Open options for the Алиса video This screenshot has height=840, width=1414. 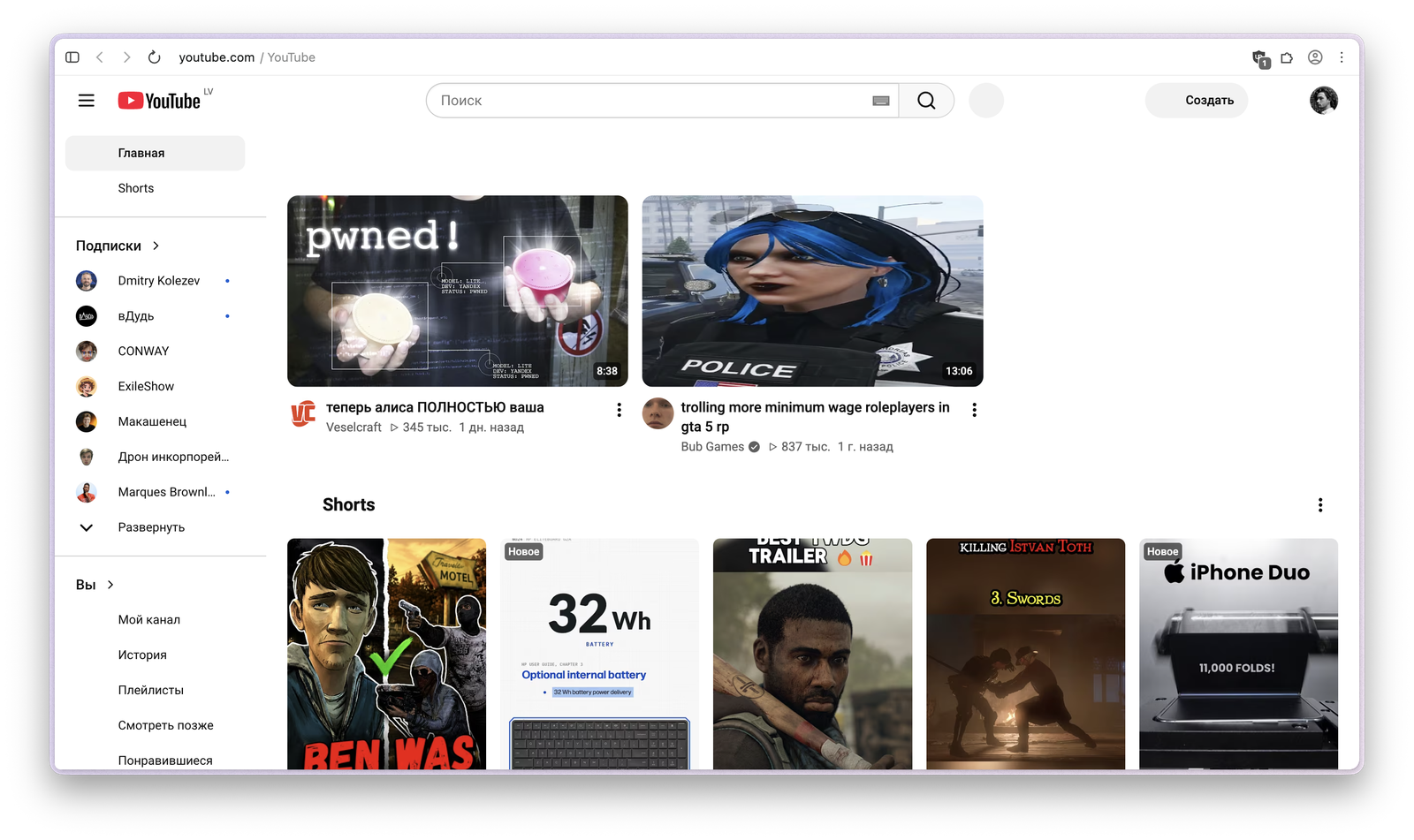click(619, 410)
